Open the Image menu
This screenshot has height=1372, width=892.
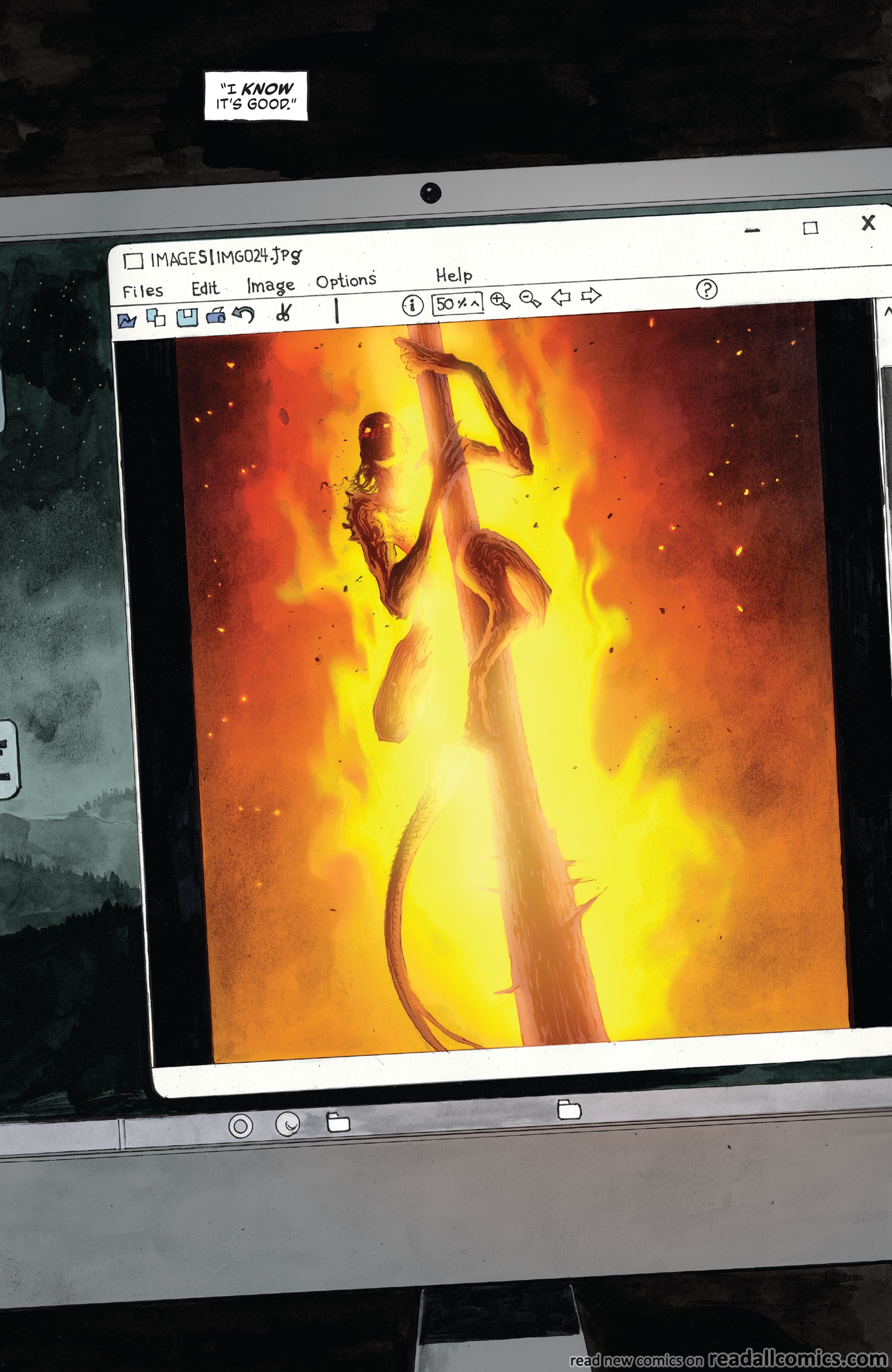270,285
